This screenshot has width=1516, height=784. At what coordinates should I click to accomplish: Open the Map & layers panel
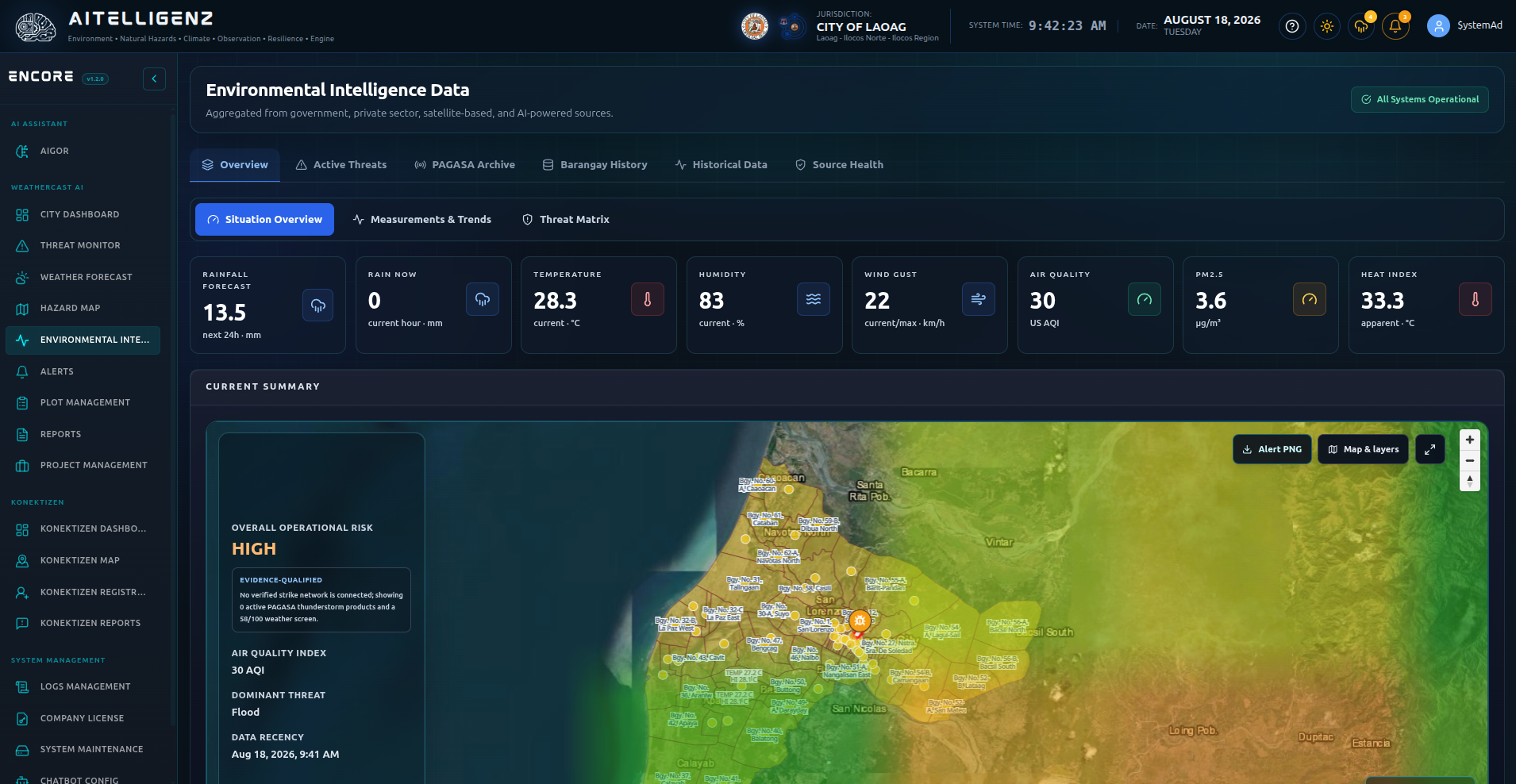pos(1364,449)
